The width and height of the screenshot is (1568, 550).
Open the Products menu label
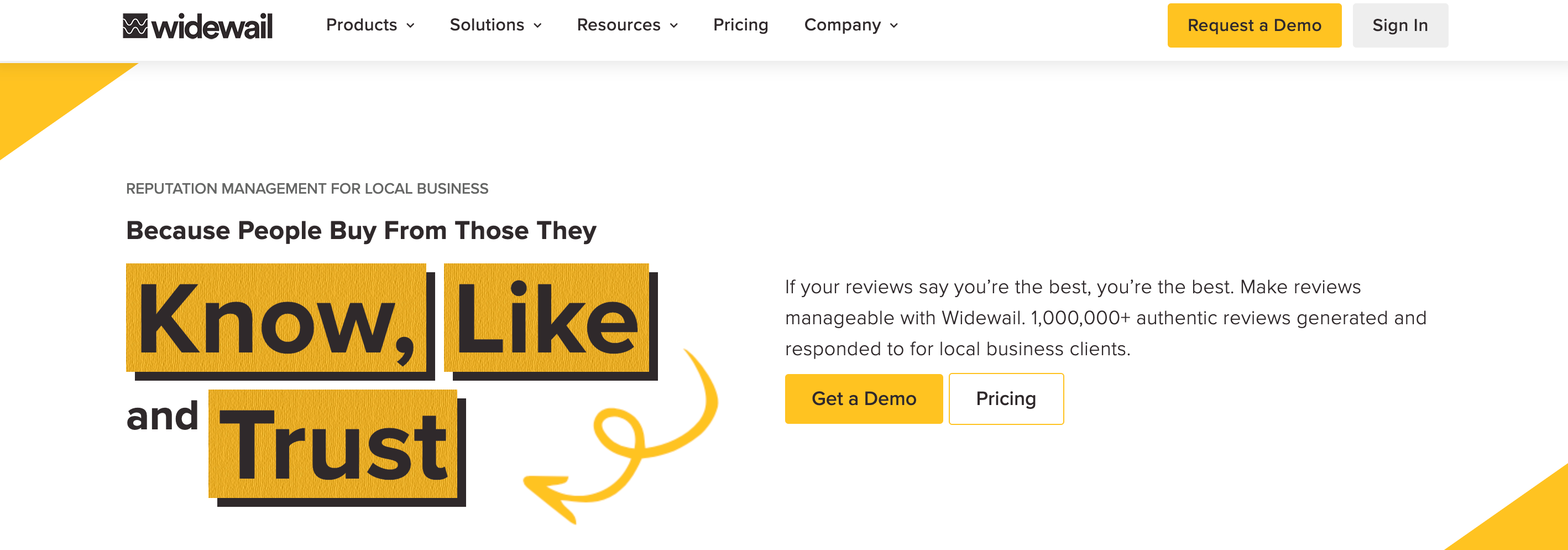(x=362, y=25)
